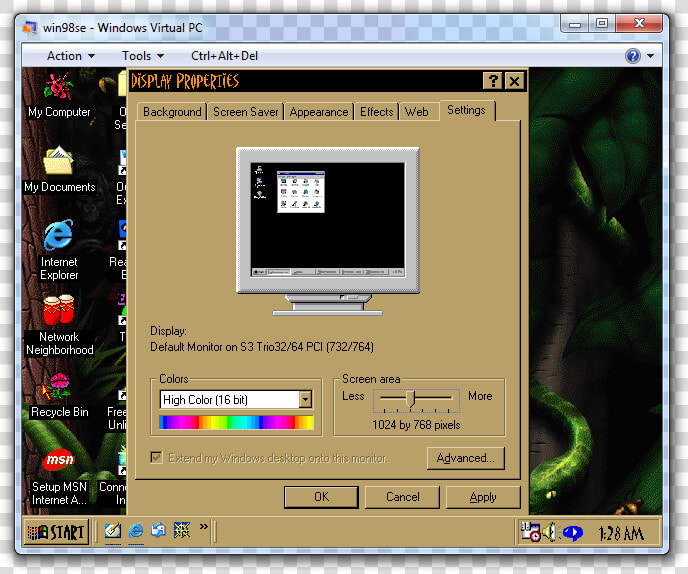
Task: Close the Display Properties dialog
Action: tap(514, 81)
